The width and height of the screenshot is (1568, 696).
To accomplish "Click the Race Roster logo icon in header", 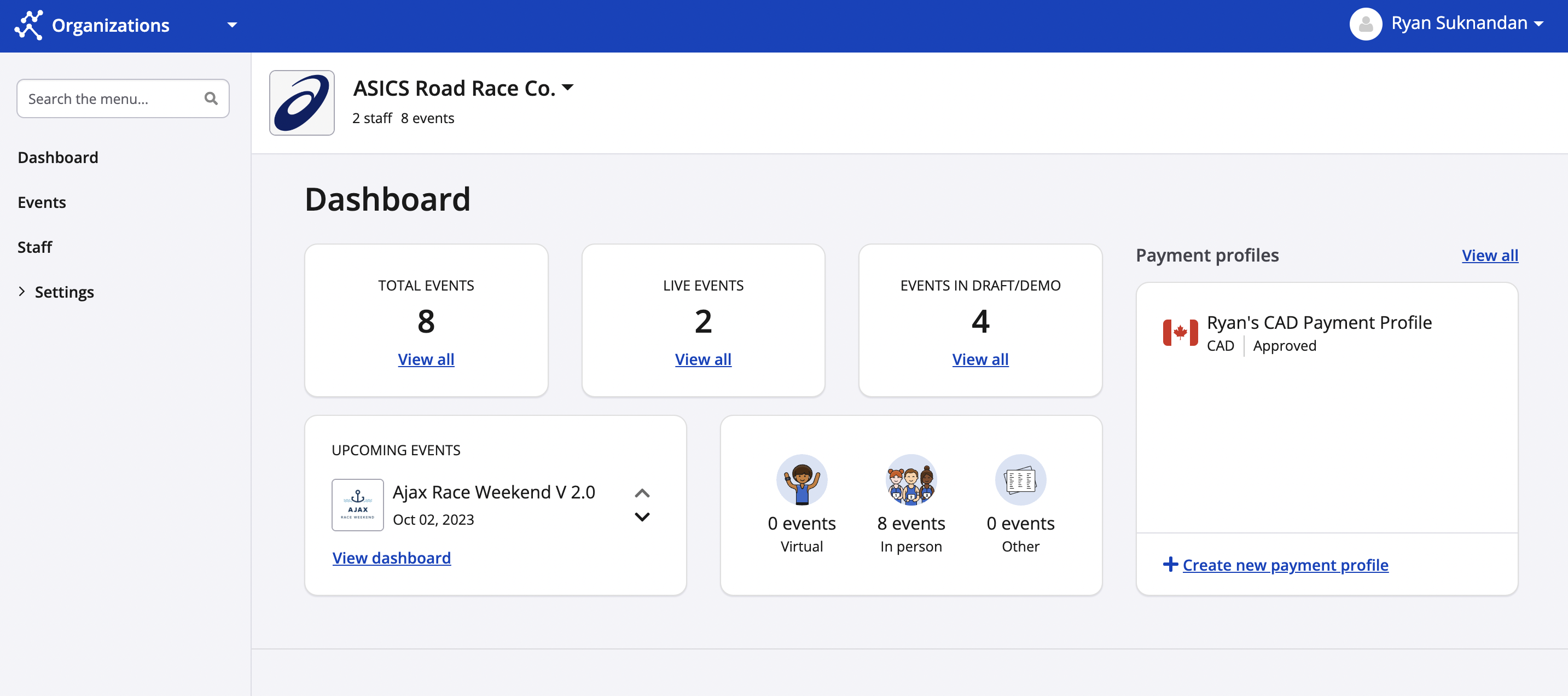I will [x=28, y=25].
